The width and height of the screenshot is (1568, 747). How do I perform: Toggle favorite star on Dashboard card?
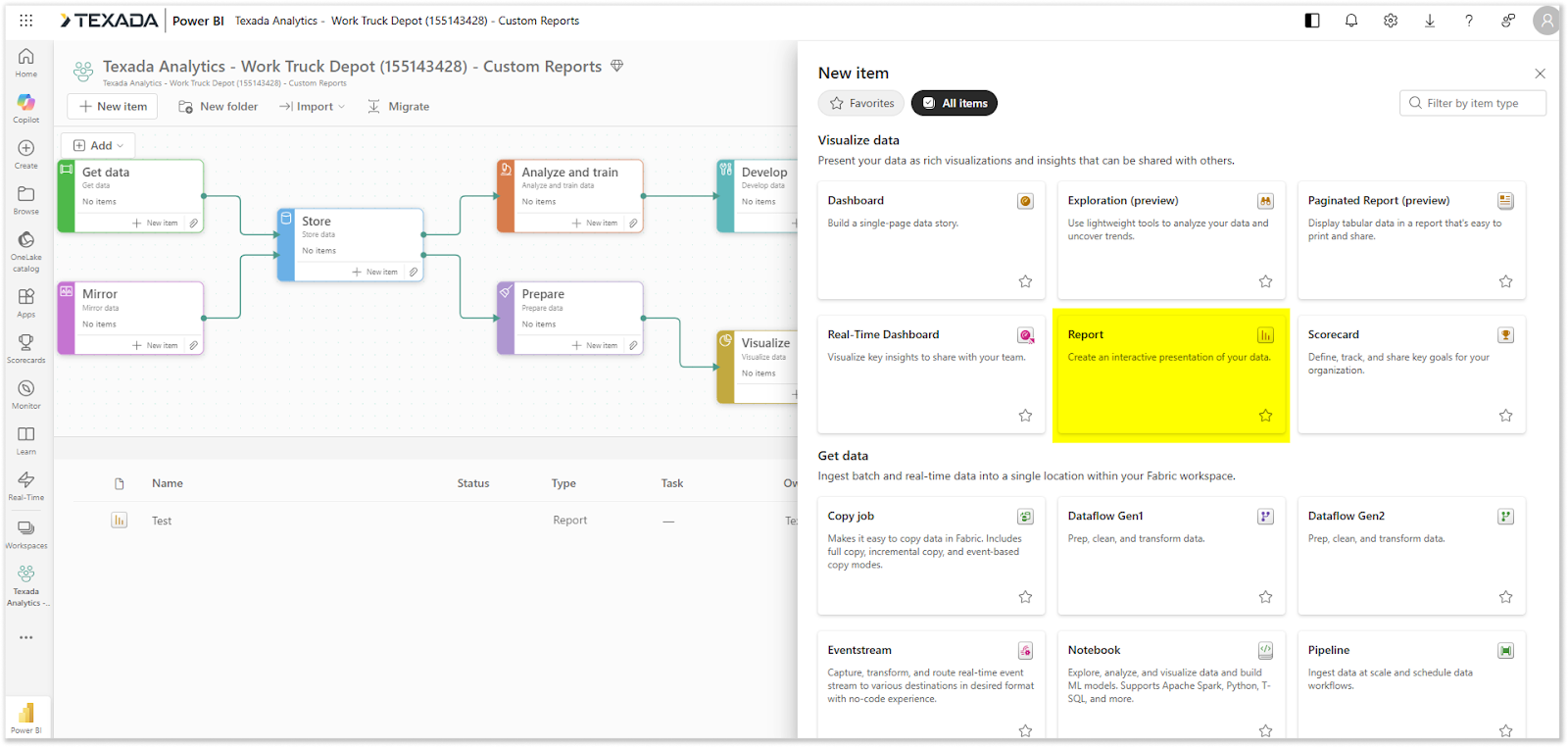tap(1025, 281)
